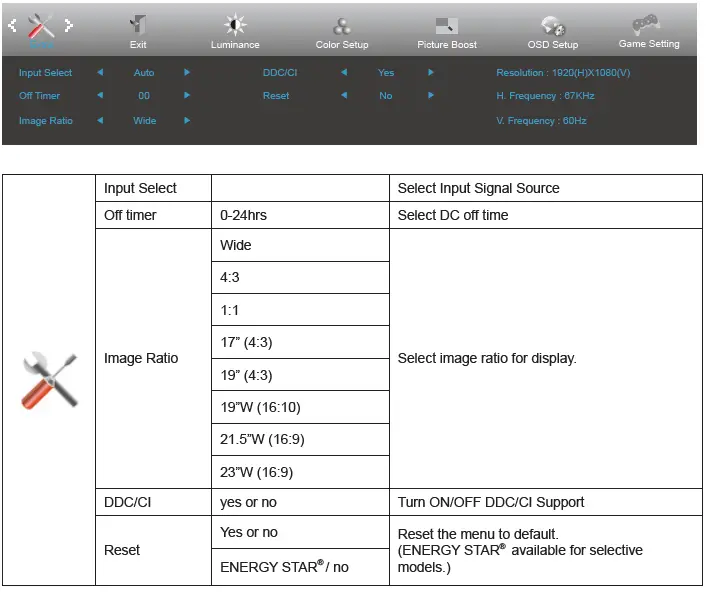Open the OSD Setup globe icon
This screenshot has height=593, width=707.
(x=553, y=26)
